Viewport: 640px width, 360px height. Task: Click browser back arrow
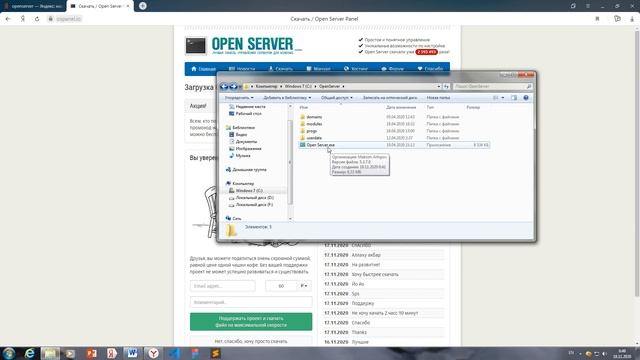coord(8,19)
